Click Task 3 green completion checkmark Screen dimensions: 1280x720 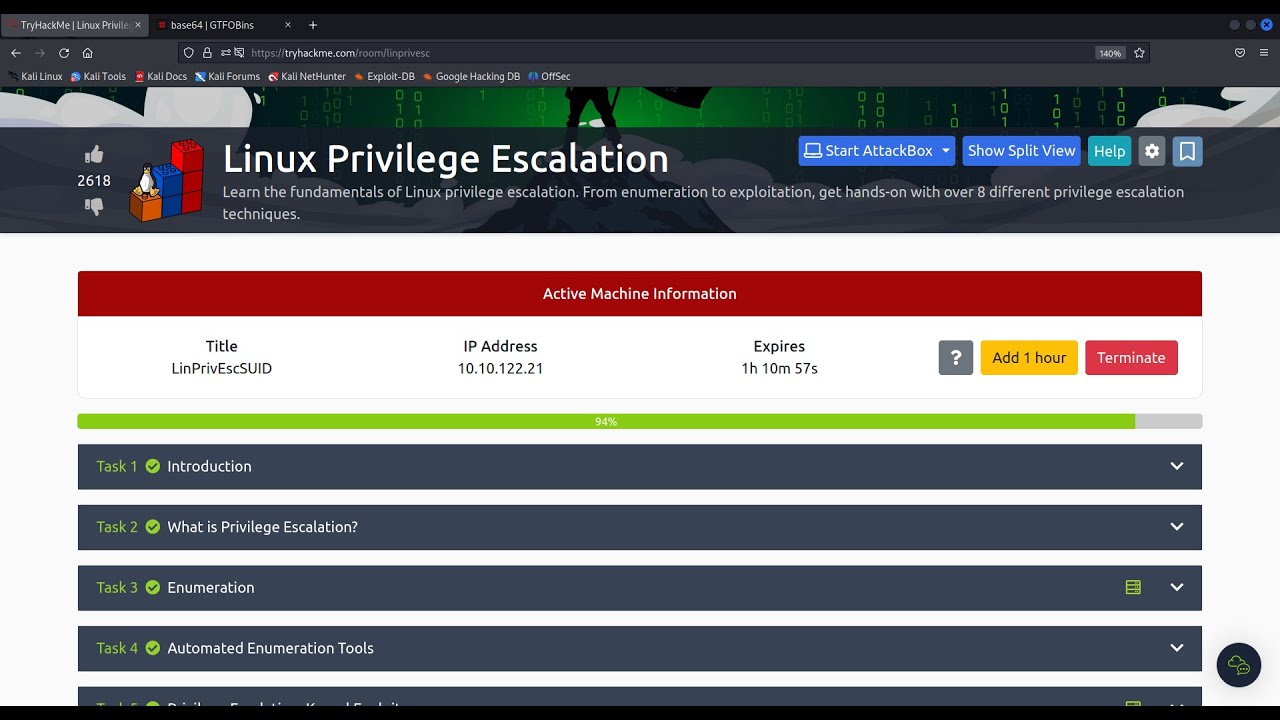click(153, 587)
